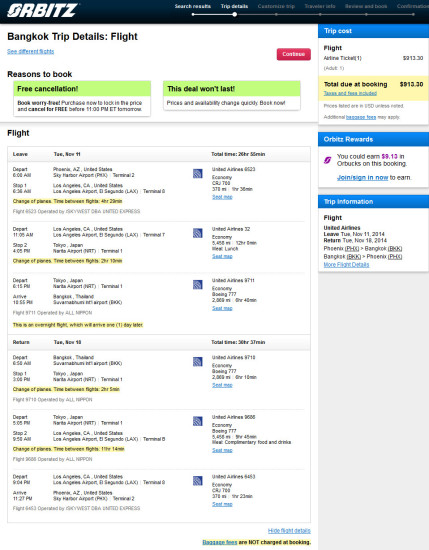The width and height of the screenshot is (429, 550).
Task: Click Trip information panel header
Action: point(373,202)
